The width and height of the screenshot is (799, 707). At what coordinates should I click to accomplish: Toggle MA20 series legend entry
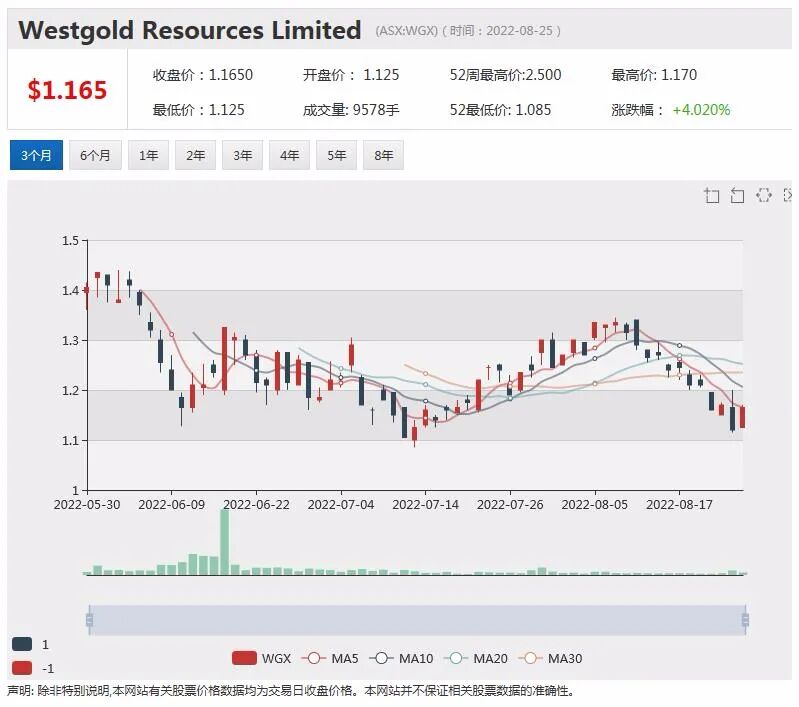click(476, 658)
